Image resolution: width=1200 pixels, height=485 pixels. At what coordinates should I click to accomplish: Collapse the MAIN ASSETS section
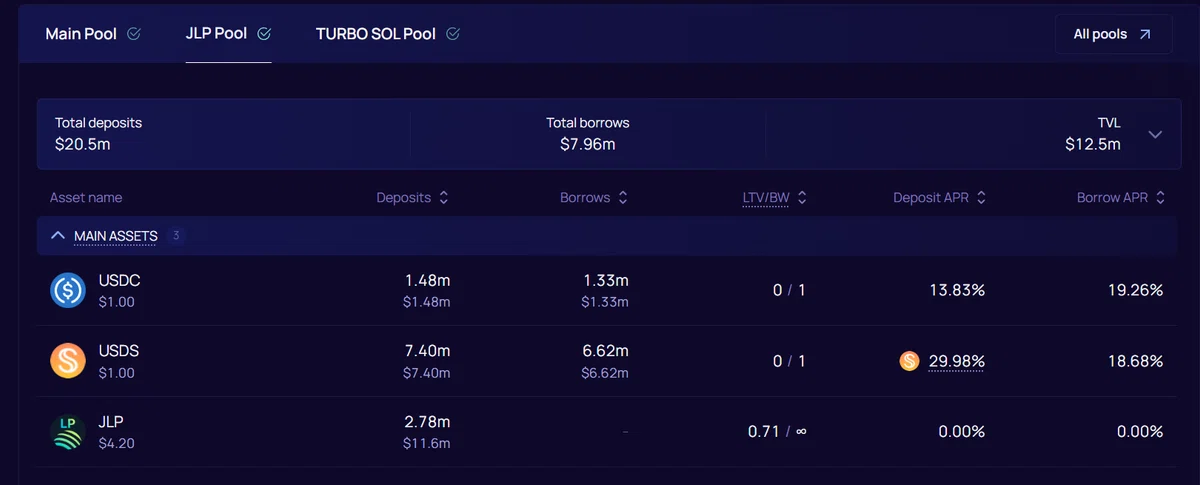57,236
